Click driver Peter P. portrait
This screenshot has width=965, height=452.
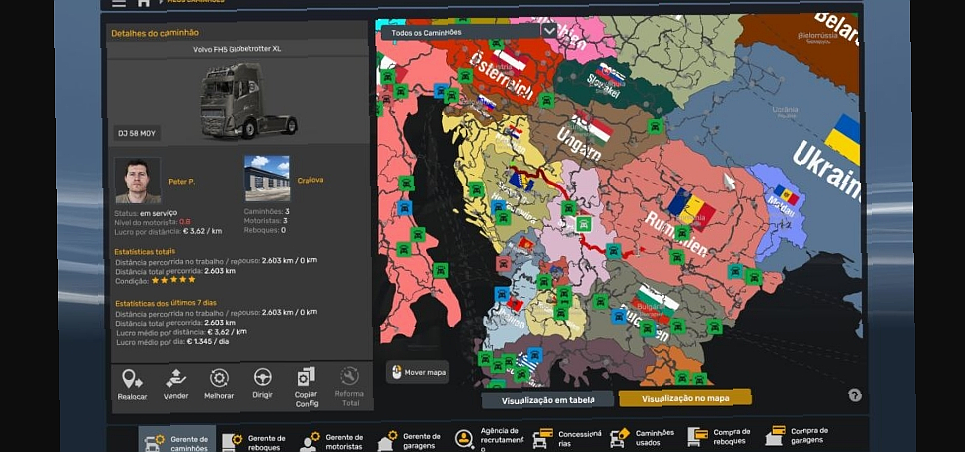[138, 180]
